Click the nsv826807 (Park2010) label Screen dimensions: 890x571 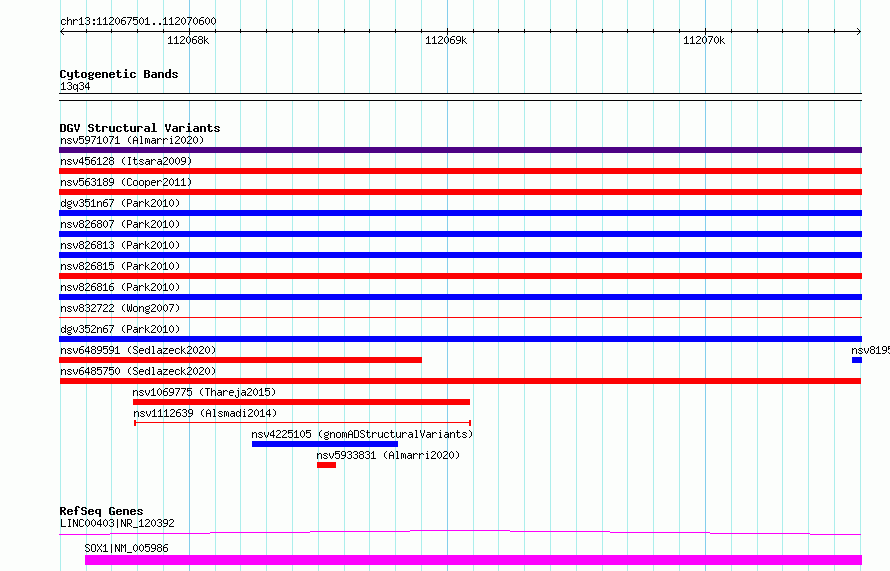120,224
